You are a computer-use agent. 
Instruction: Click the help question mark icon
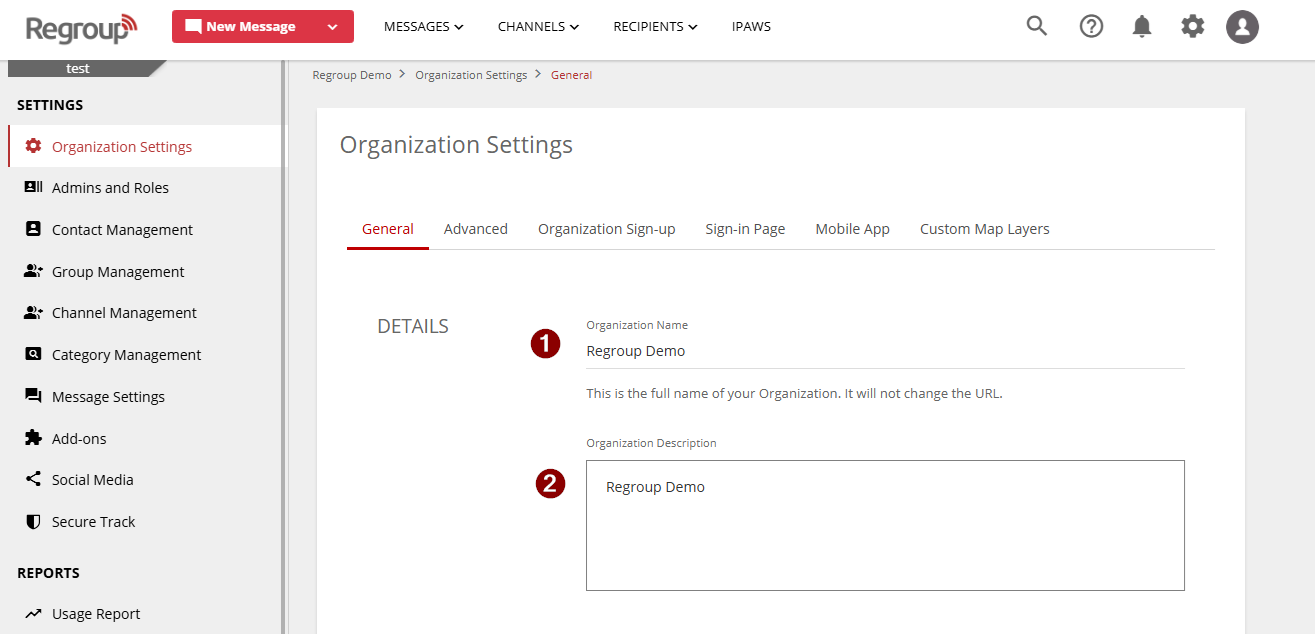(1091, 27)
